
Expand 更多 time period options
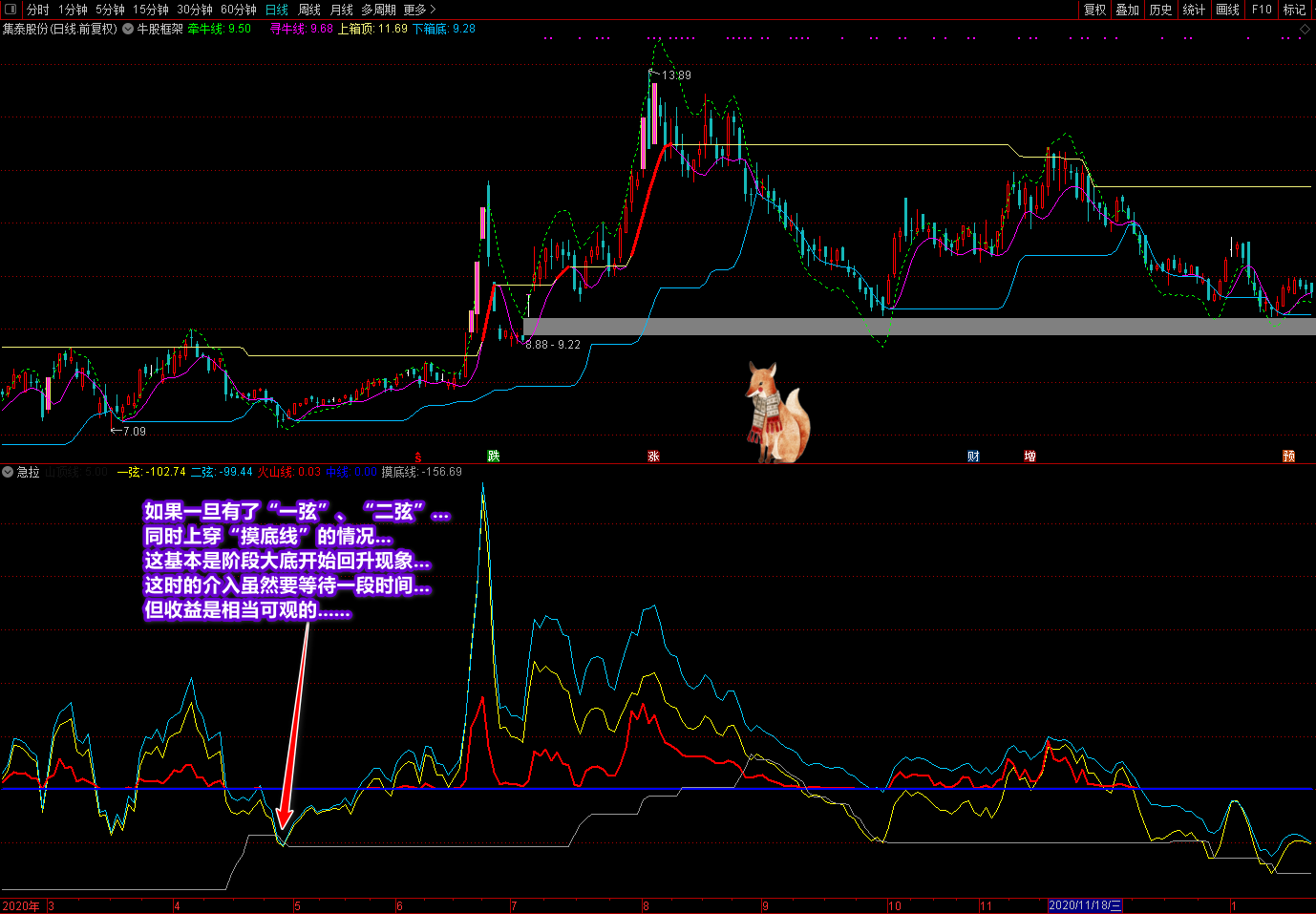coord(419,10)
